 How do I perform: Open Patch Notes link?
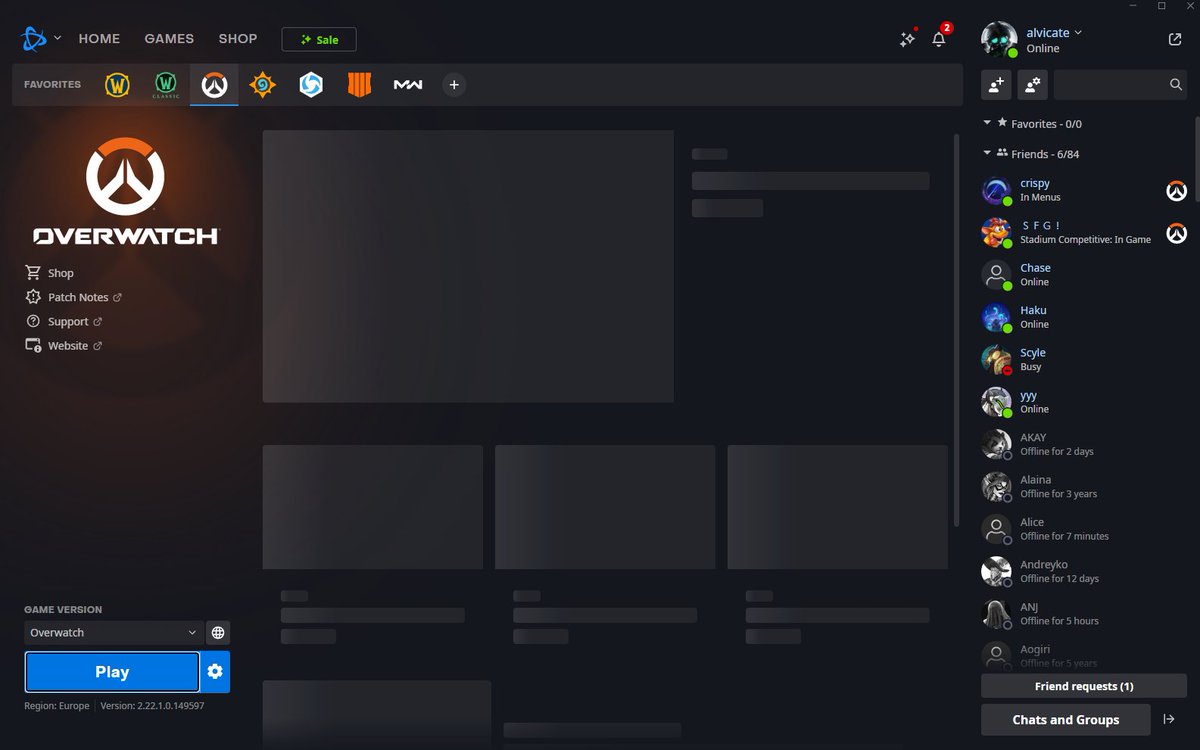click(73, 297)
